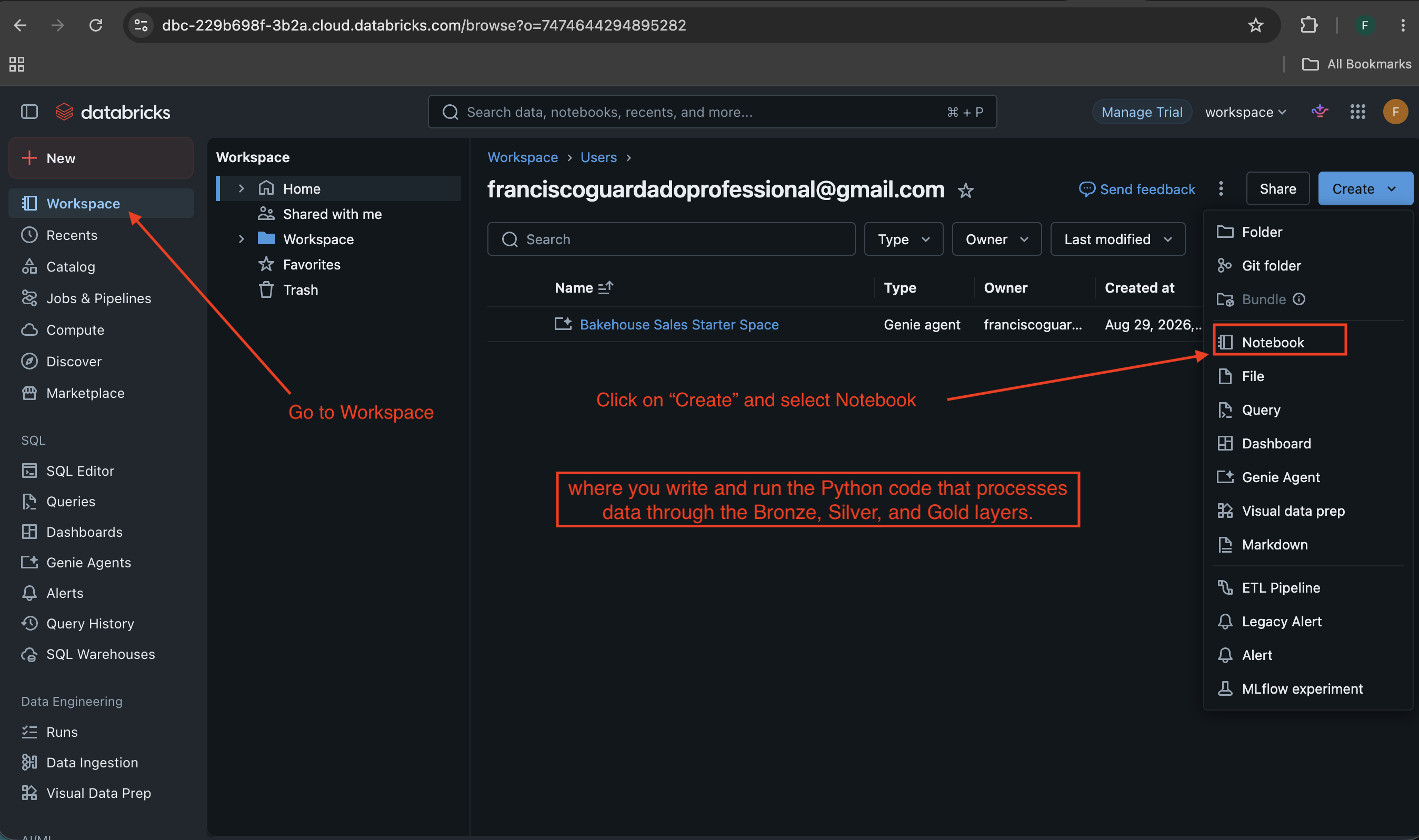1419x840 pixels.
Task: Click the Manage Trial button
Action: (1142, 112)
